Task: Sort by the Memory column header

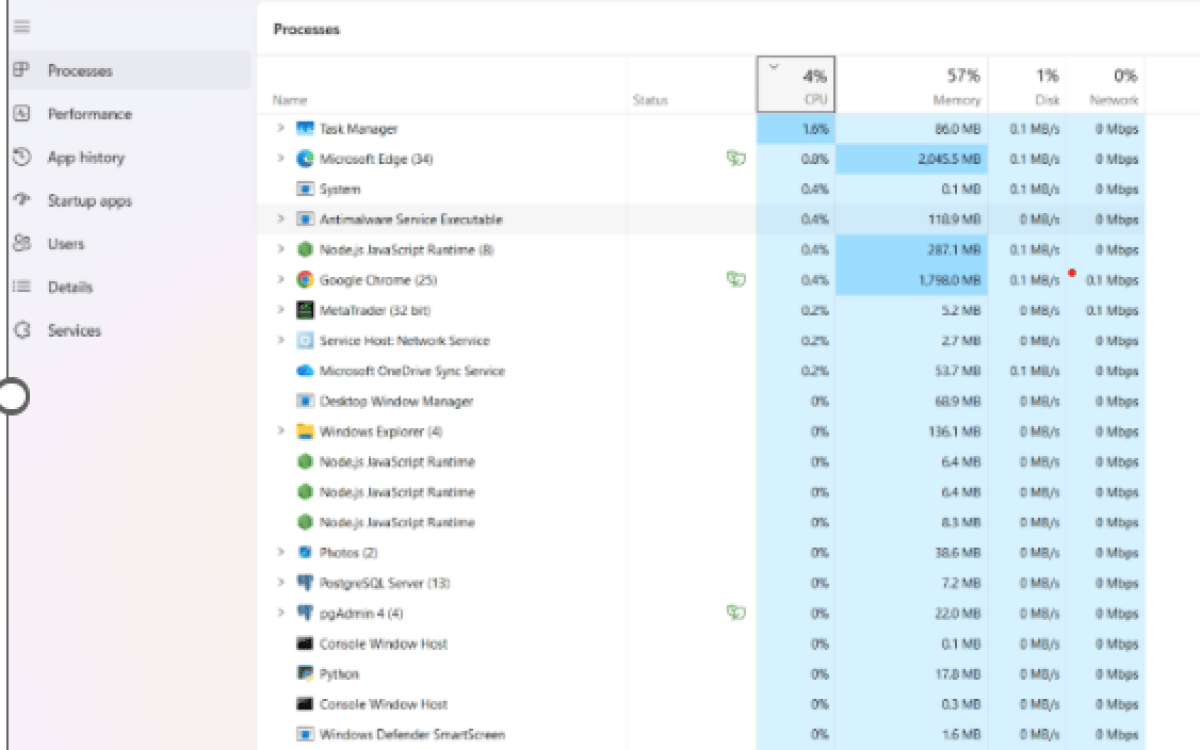Action: coord(911,84)
